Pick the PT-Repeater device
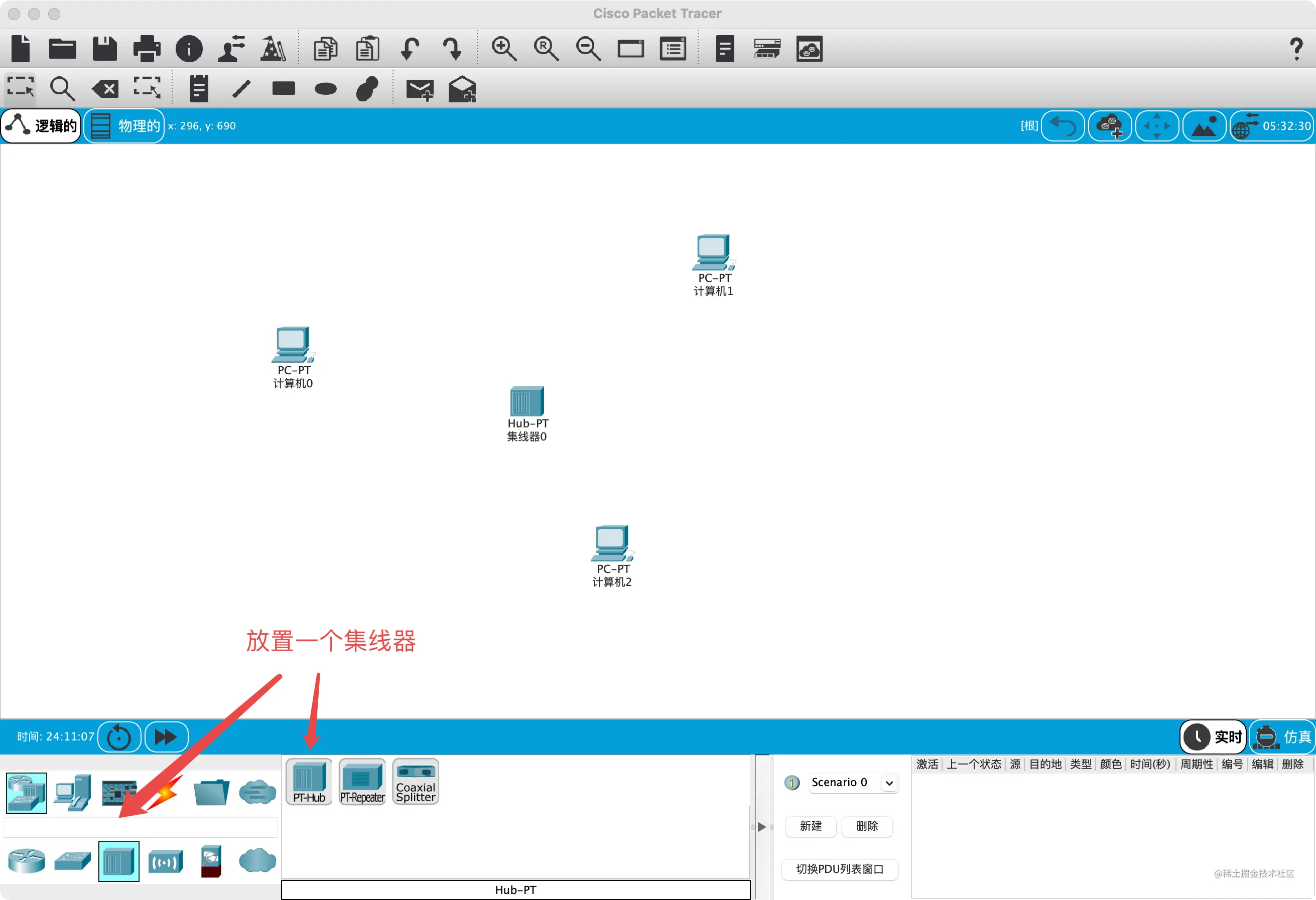Viewport: 1316px width, 900px height. (x=362, y=782)
